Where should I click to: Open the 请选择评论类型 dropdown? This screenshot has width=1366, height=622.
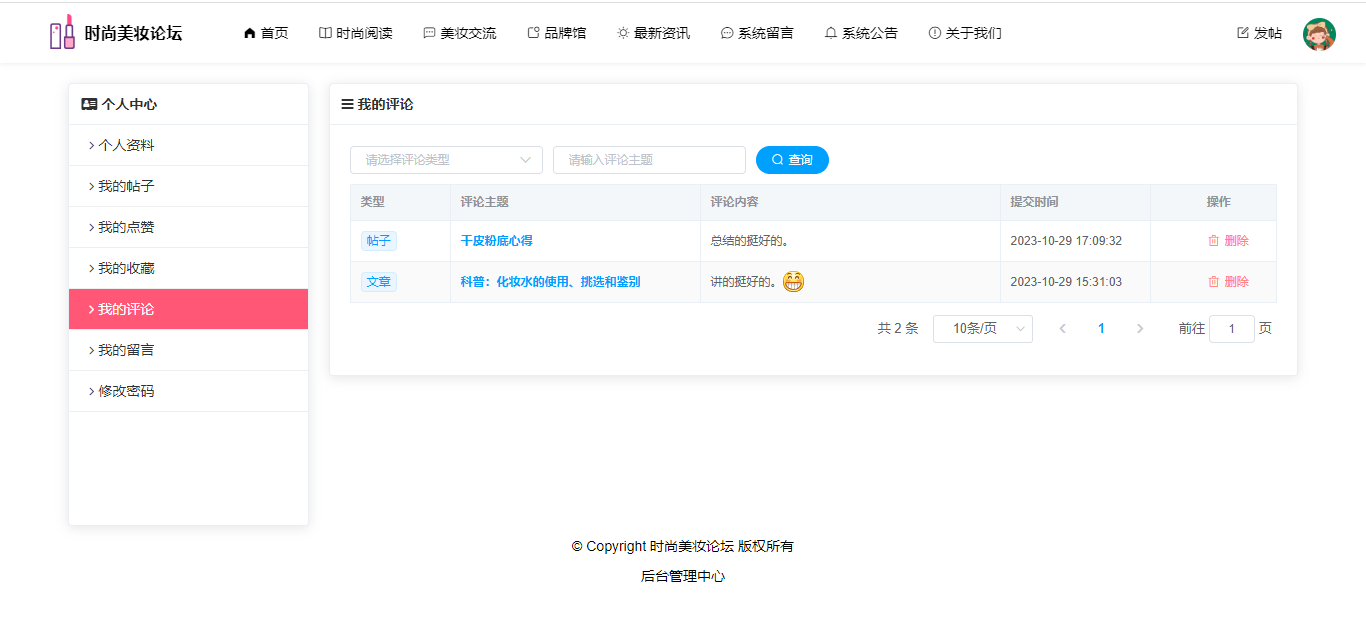click(446, 160)
